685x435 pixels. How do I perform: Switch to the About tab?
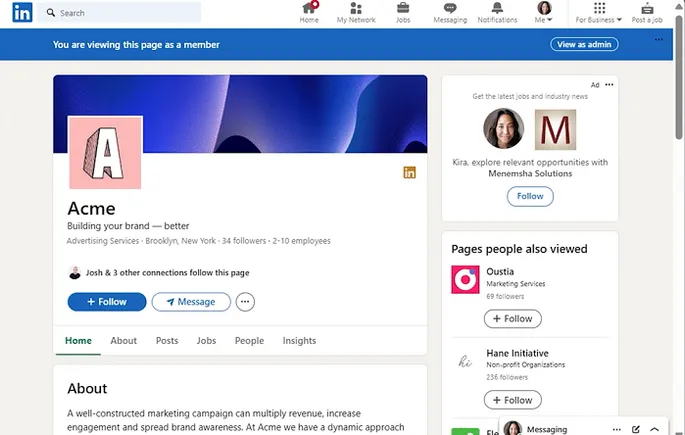123,341
